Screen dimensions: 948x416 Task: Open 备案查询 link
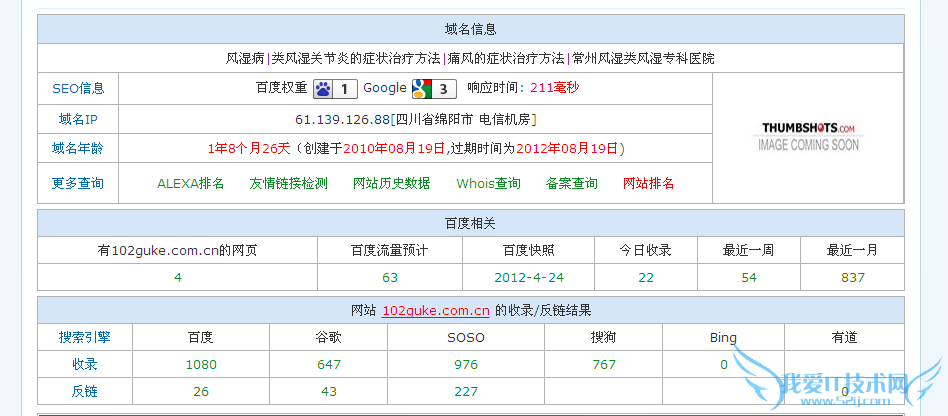pos(571,183)
